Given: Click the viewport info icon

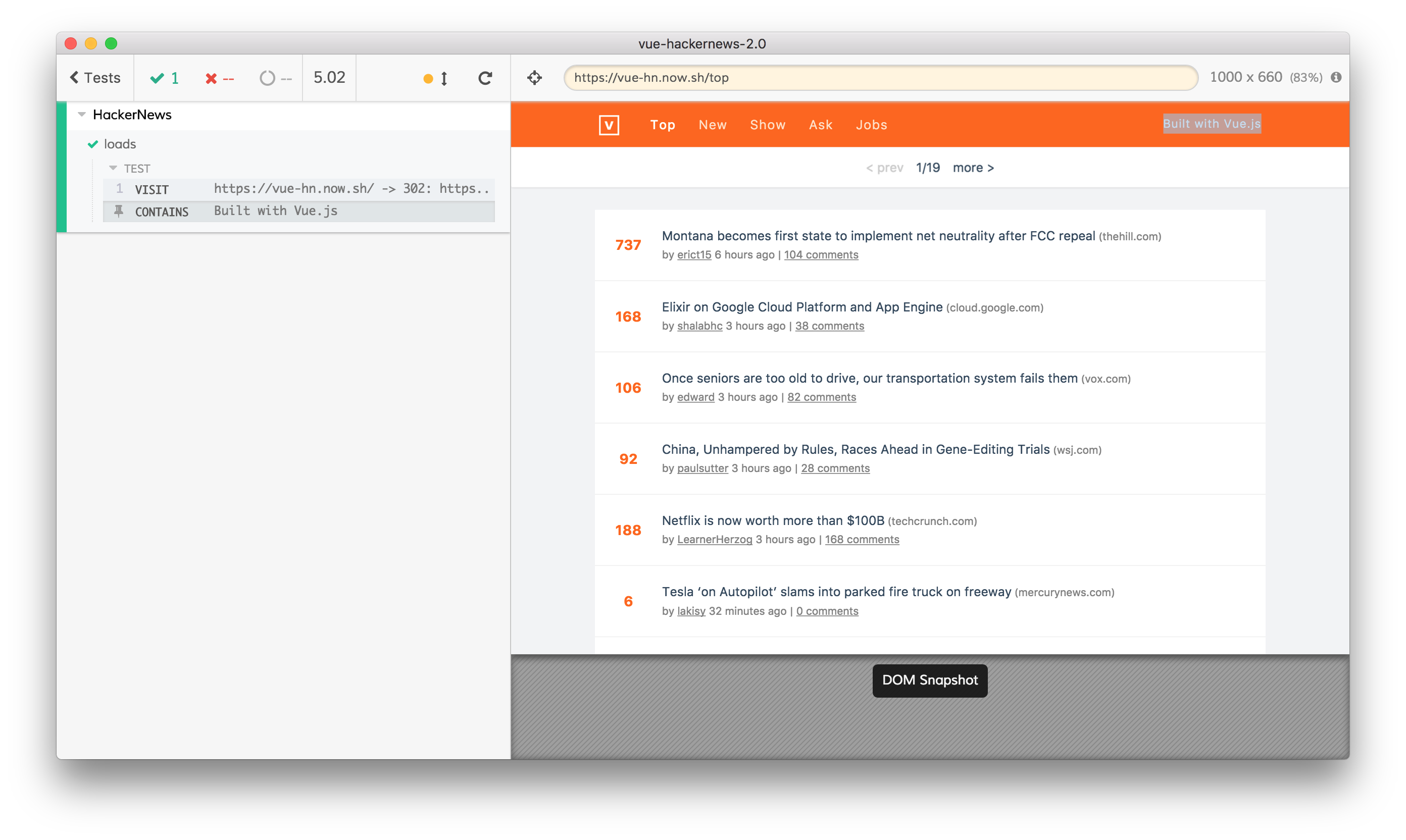Looking at the screenshot, I should 1336,78.
